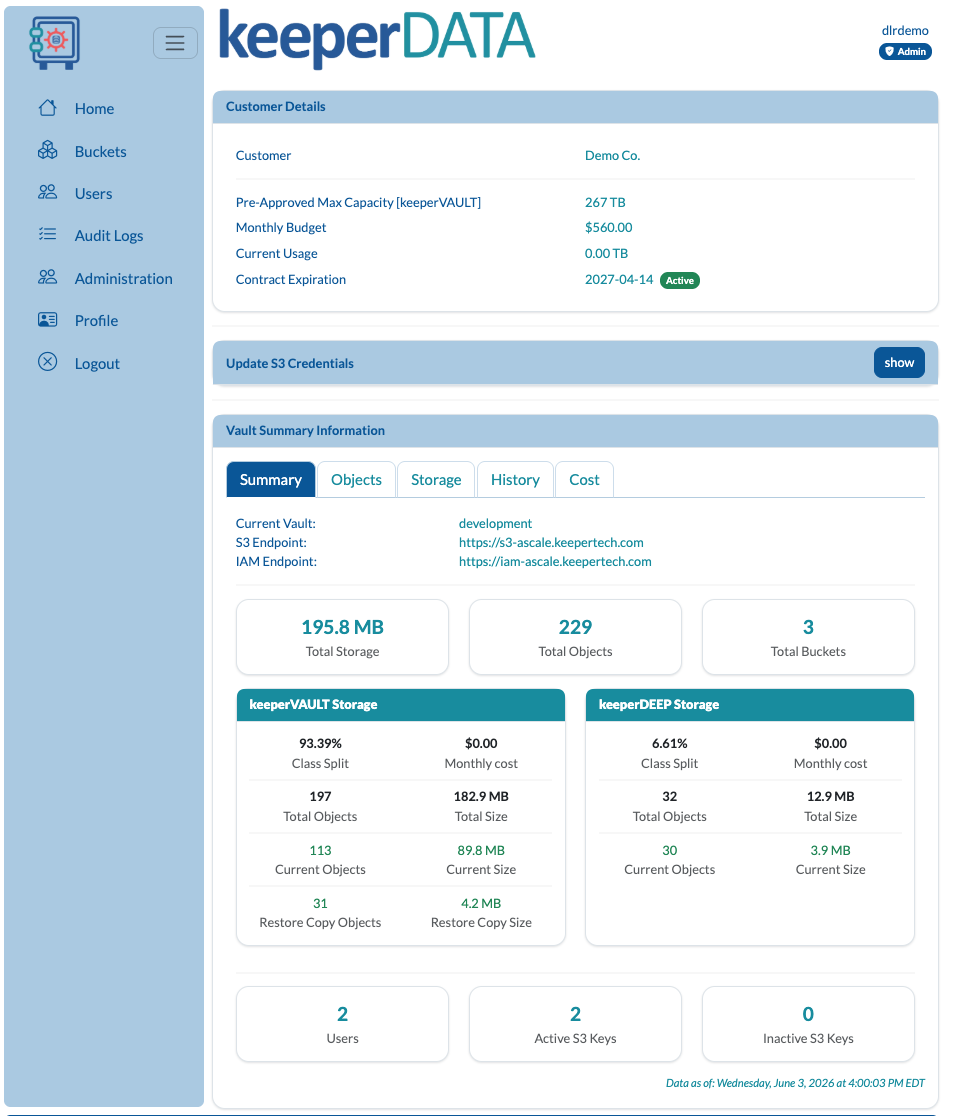This screenshot has width=953, height=1116.
Task: Switch to the Storage tab
Action: [436, 479]
